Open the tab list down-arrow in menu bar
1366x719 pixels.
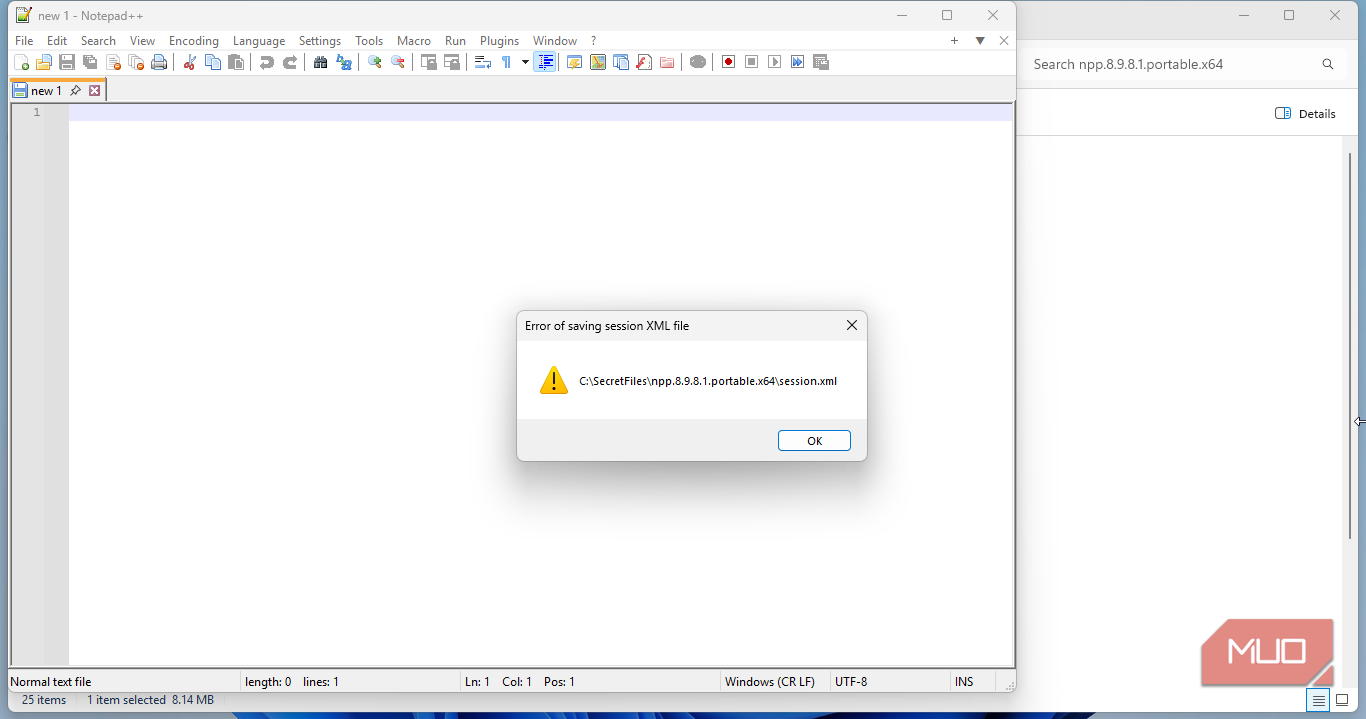coord(980,41)
